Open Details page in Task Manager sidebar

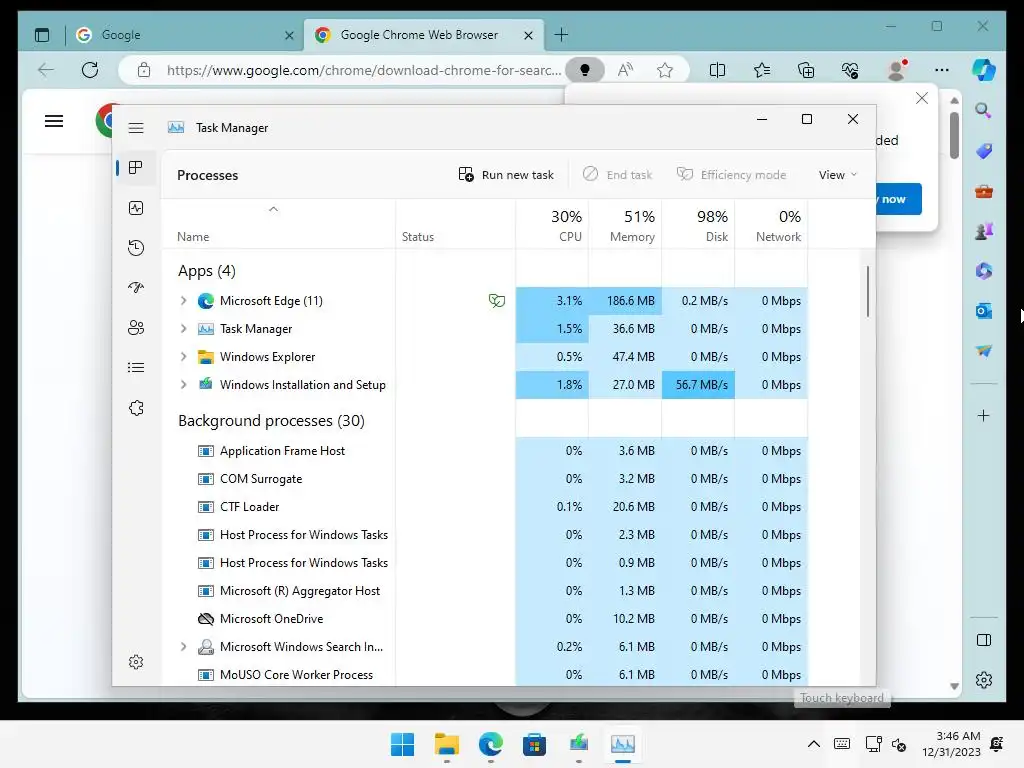[x=136, y=368]
